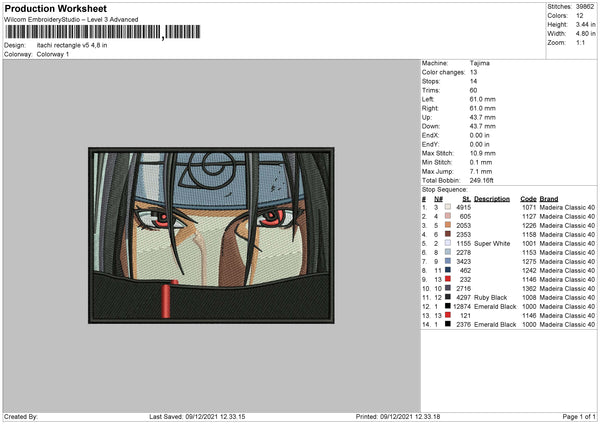Click the Description column header
The image size is (600, 424).
(492, 199)
